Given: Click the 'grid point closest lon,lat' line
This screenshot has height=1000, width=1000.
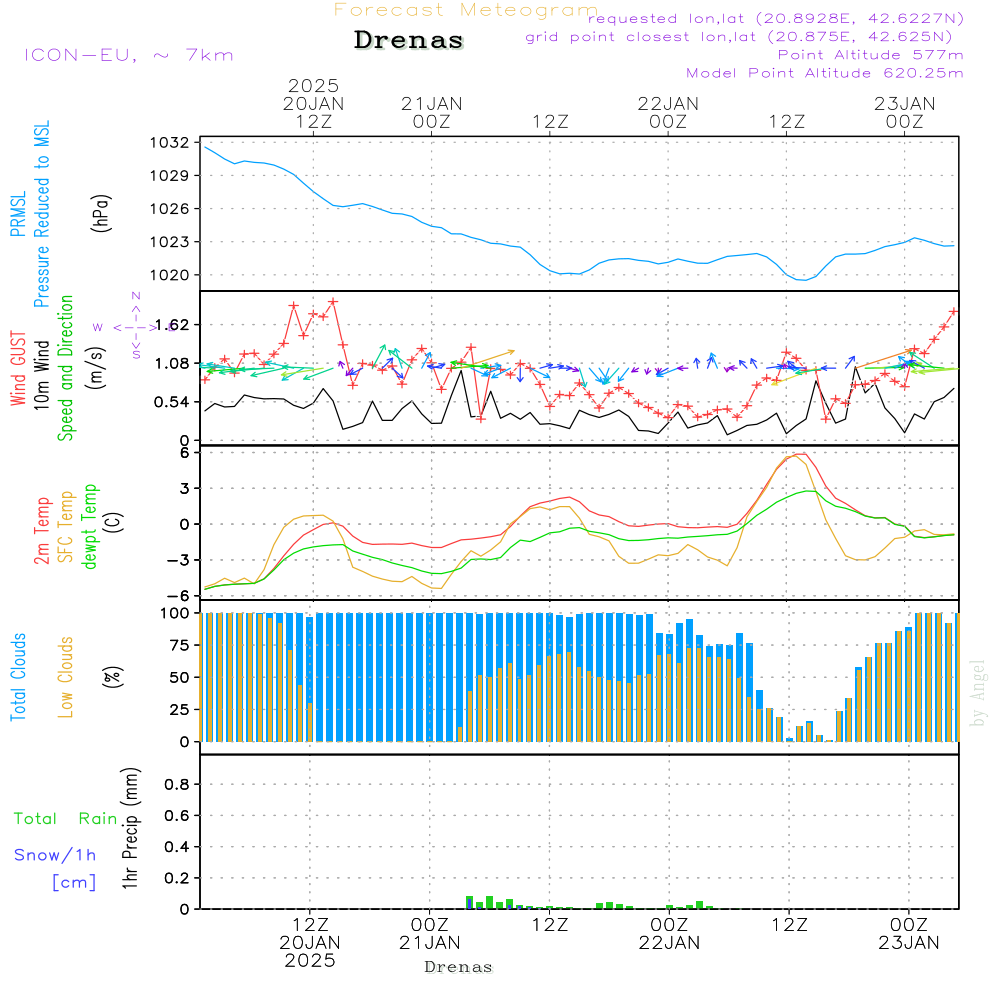Looking at the screenshot, I should [739, 37].
